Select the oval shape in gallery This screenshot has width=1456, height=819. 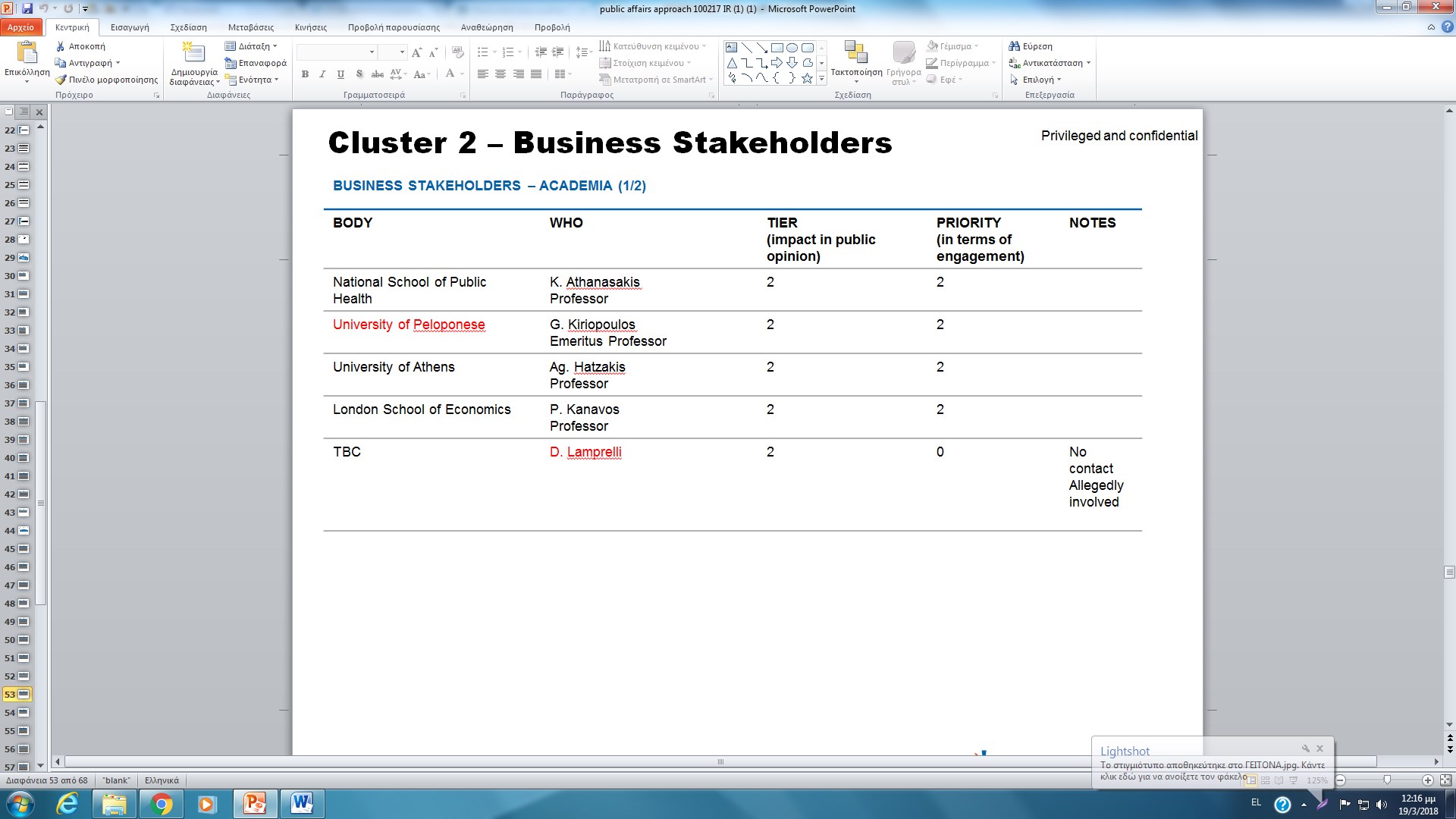tap(792, 47)
